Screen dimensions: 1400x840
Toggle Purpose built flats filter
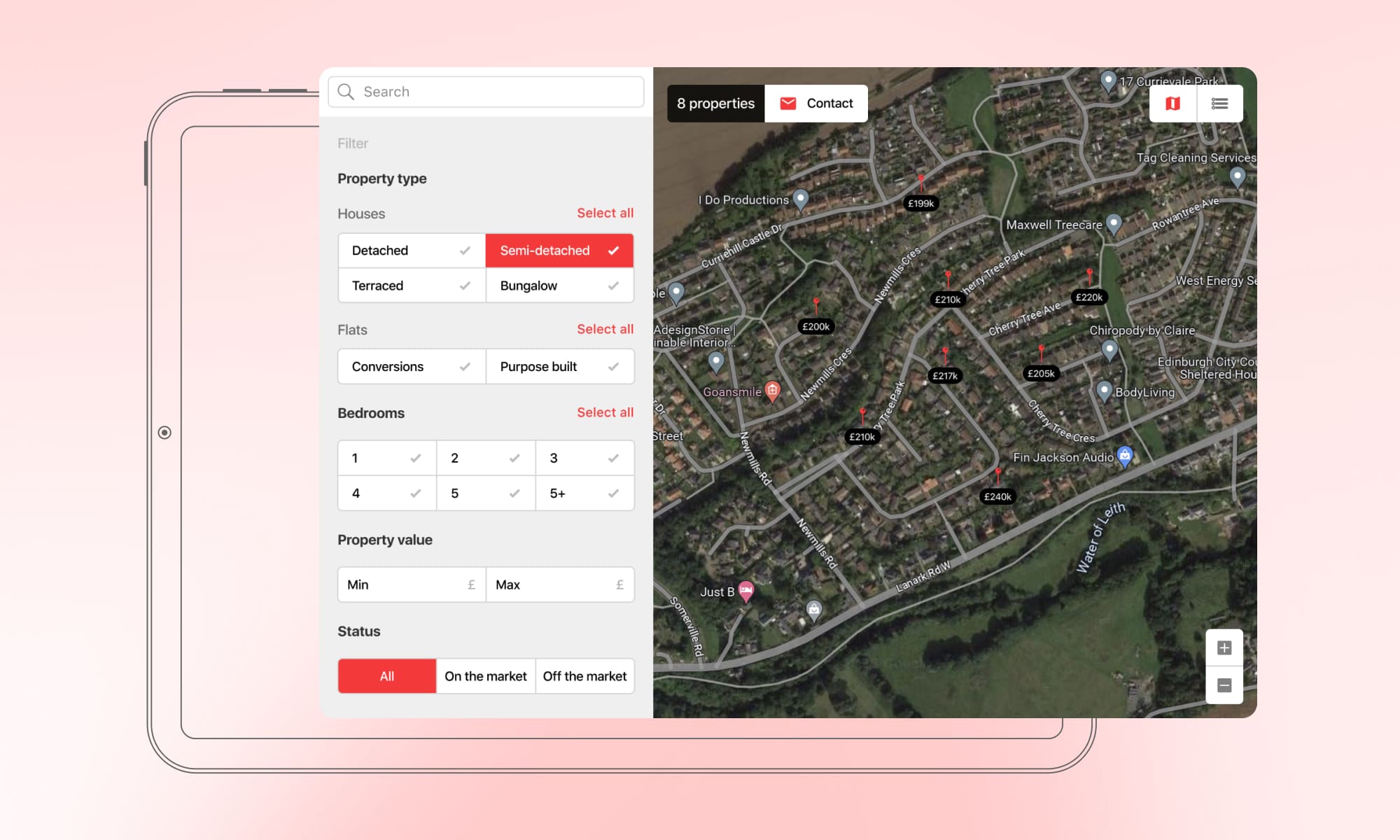[x=559, y=367]
